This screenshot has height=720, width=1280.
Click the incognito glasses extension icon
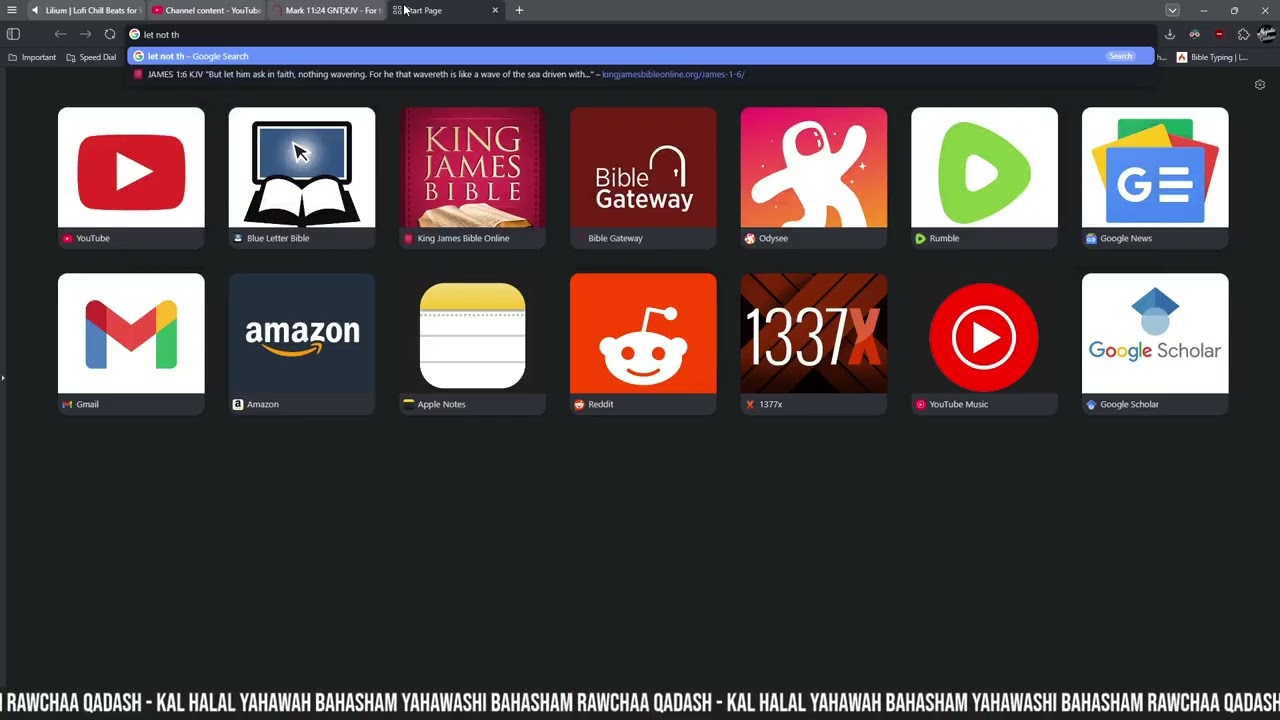(1194, 34)
